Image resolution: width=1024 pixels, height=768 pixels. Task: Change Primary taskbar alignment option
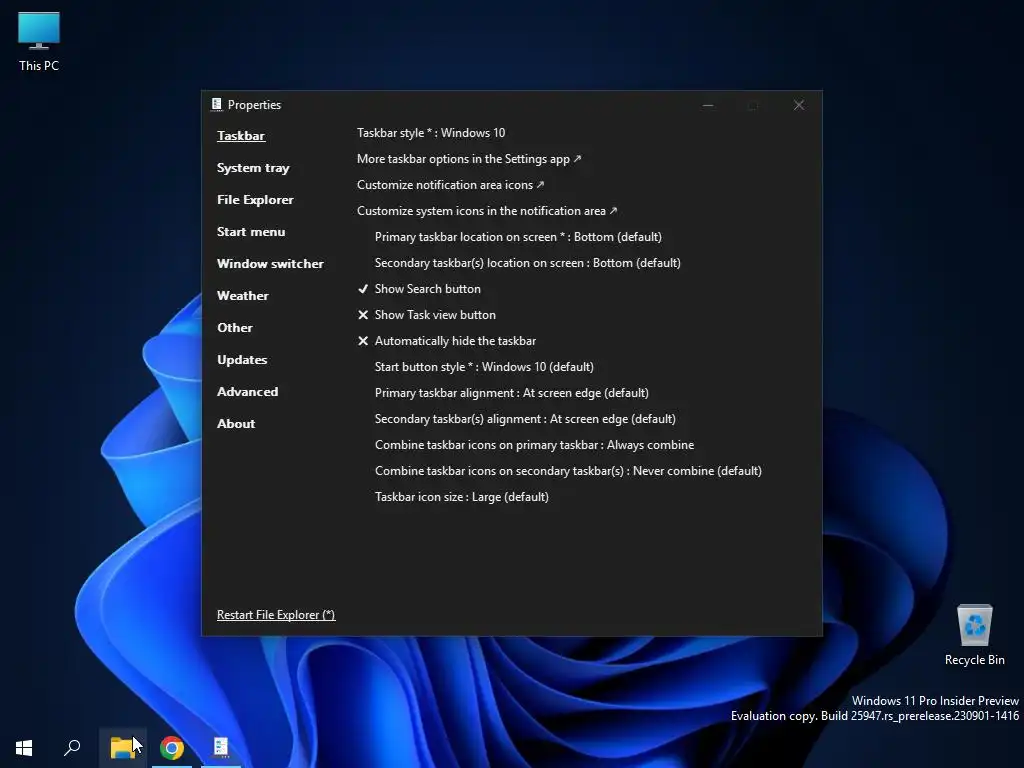click(x=511, y=392)
